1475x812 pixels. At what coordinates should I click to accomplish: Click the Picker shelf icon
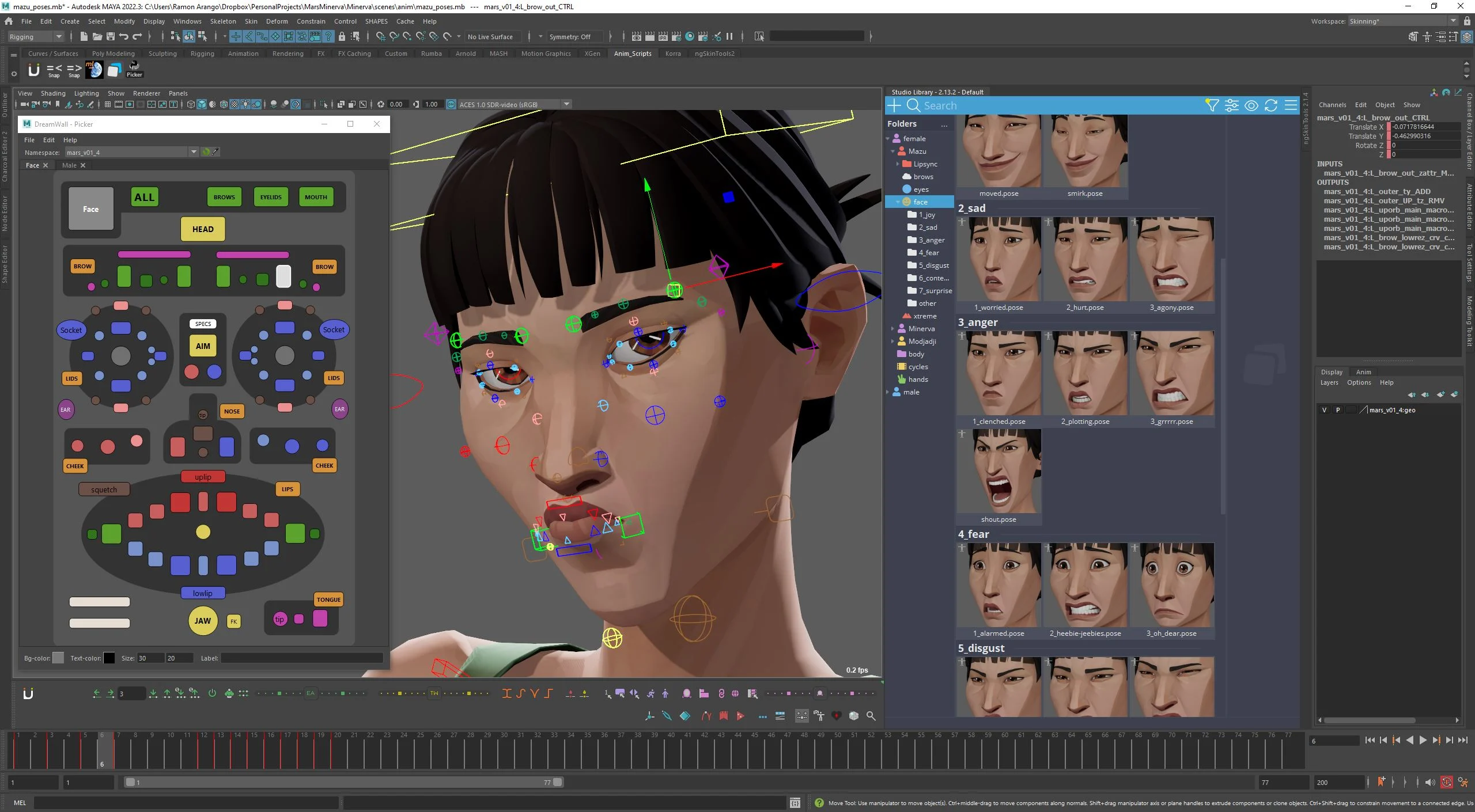[134, 69]
